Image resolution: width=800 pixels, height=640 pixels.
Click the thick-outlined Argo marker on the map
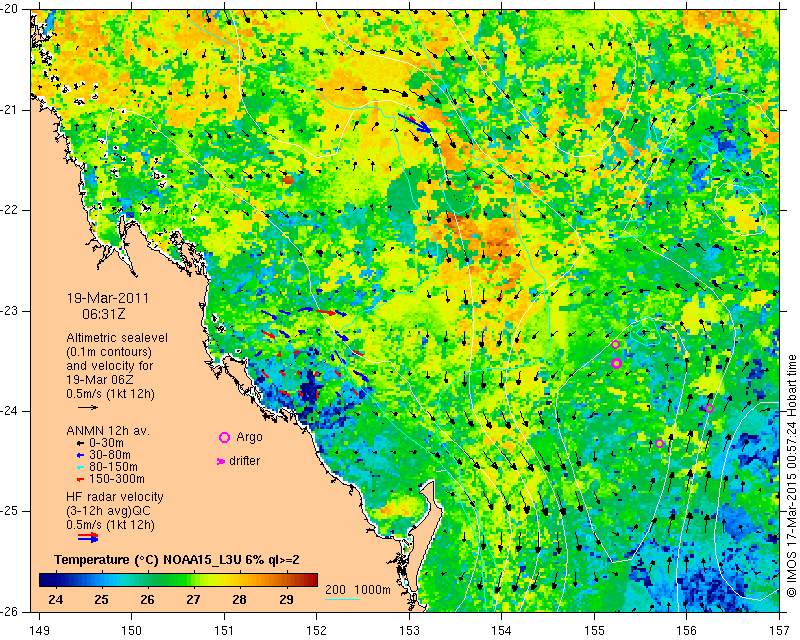pos(616,363)
